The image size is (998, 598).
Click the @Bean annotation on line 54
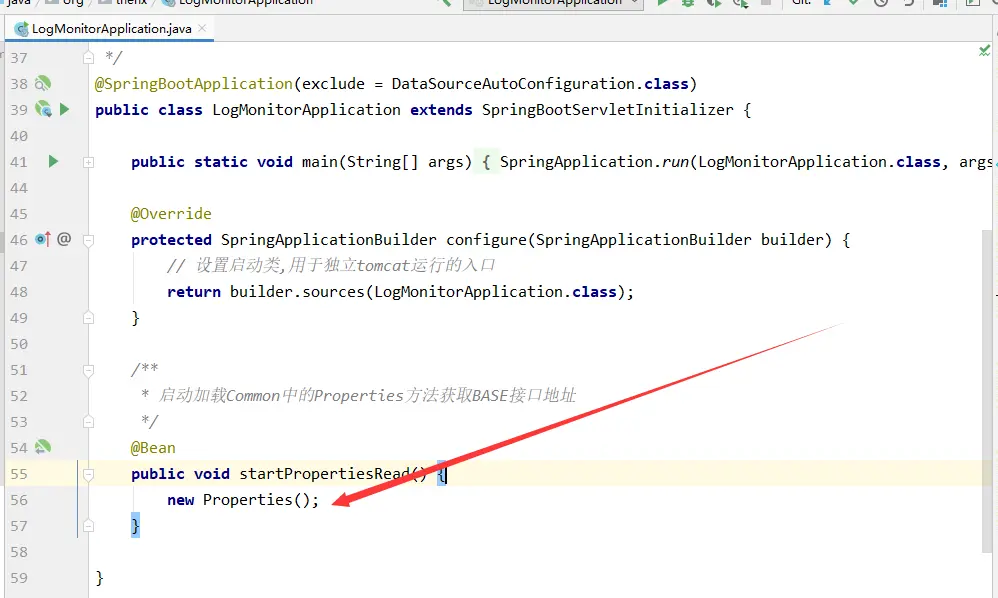(x=153, y=448)
